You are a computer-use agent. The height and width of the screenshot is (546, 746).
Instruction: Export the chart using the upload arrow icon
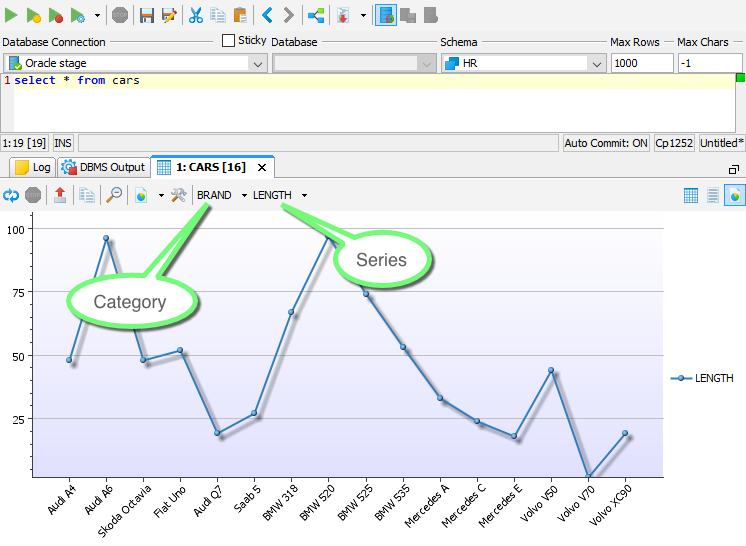pyautogui.click(x=60, y=195)
